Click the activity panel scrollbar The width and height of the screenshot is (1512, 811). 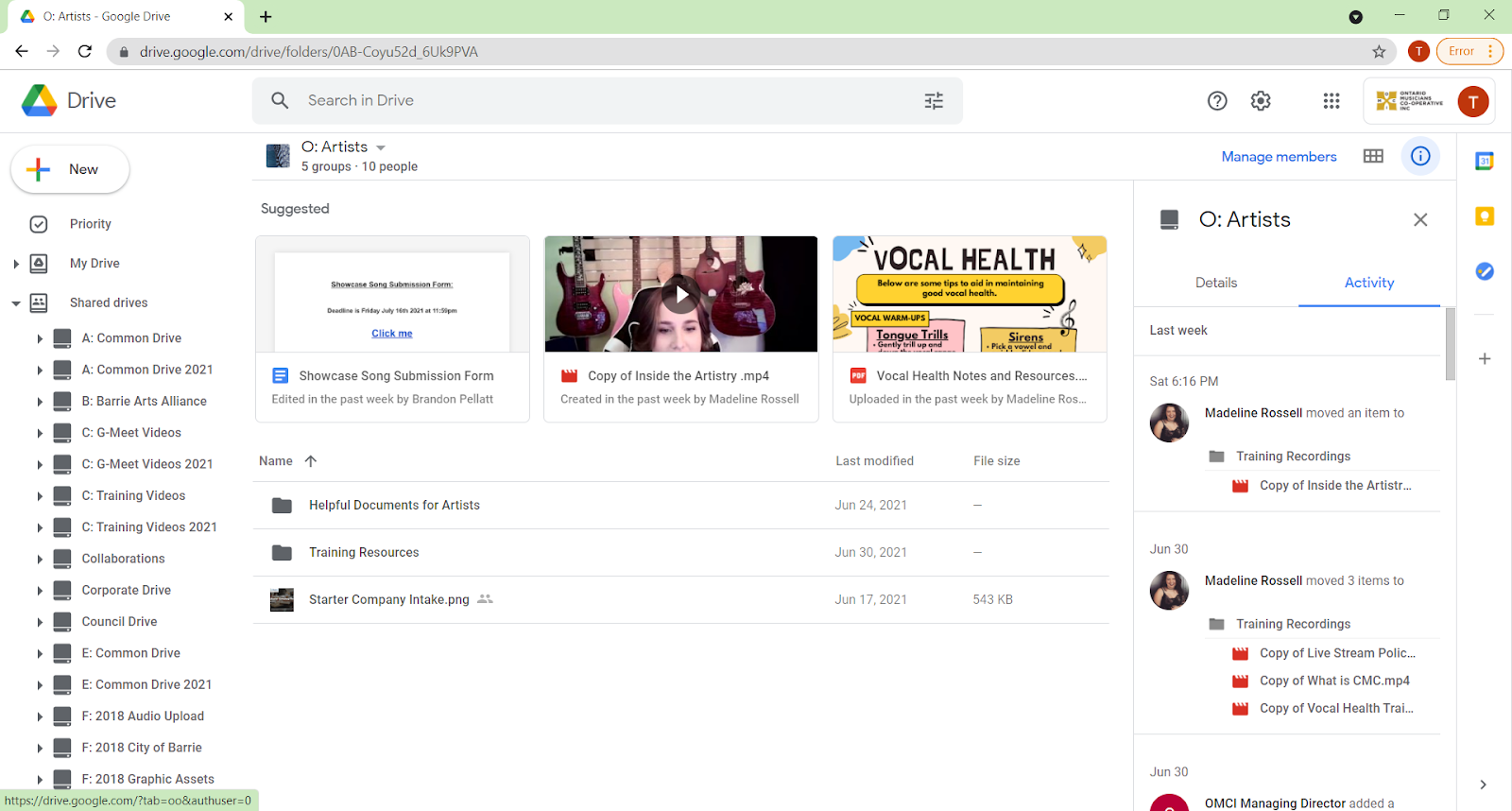click(x=1451, y=344)
